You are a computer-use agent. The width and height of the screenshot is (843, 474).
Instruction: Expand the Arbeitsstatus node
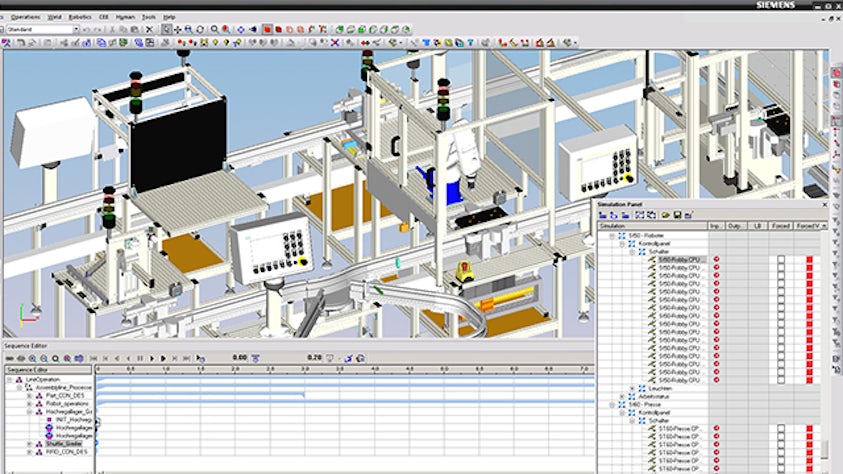click(x=622, y=396)
